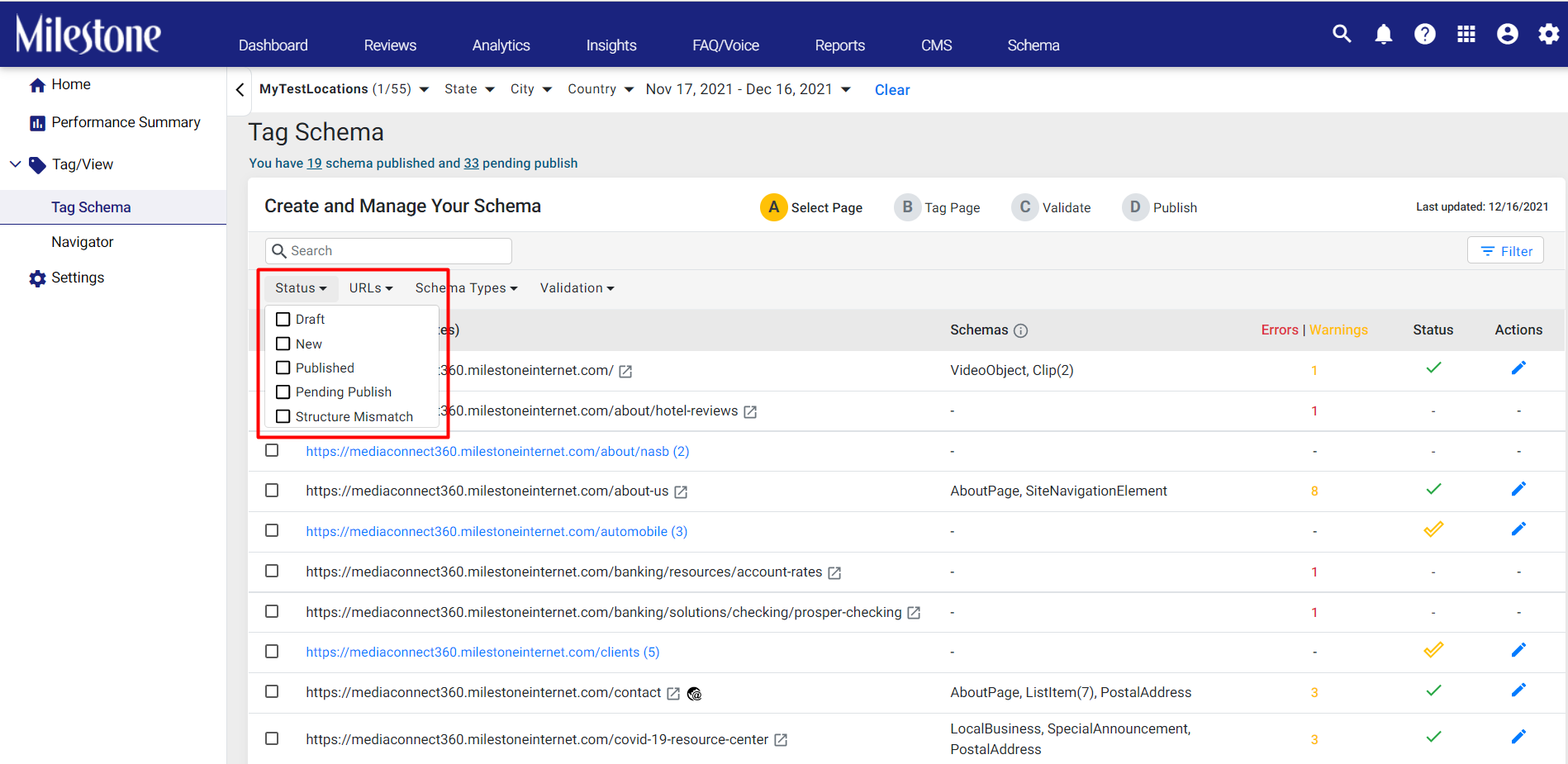Edit schema for the covid-19-resource-center row
Image resolution: width=1568 pixels, height=764 pixels.
pyautogui.click(x=1518, y=737)
